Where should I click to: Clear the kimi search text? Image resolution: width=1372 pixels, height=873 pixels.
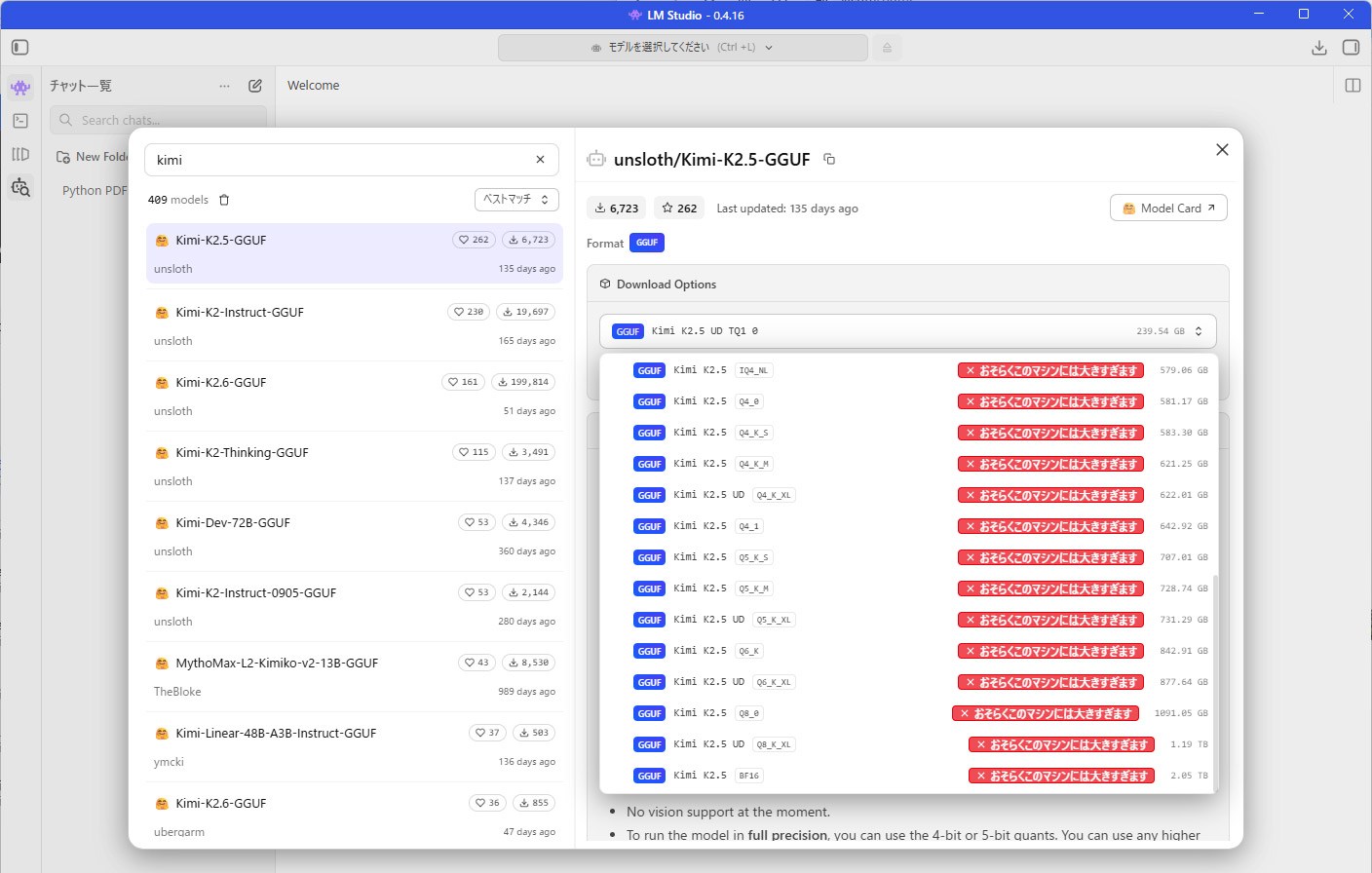coord(540,160)
